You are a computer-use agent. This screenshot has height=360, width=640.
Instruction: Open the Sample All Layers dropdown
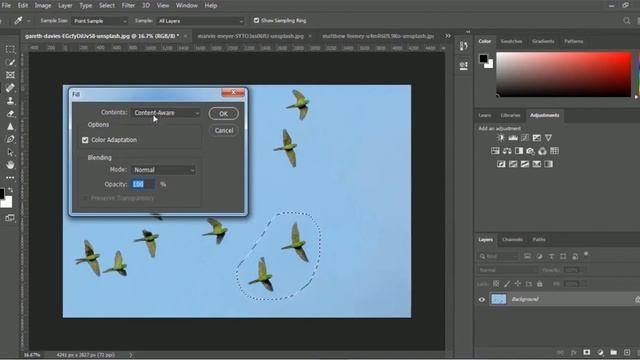point(201,21)
